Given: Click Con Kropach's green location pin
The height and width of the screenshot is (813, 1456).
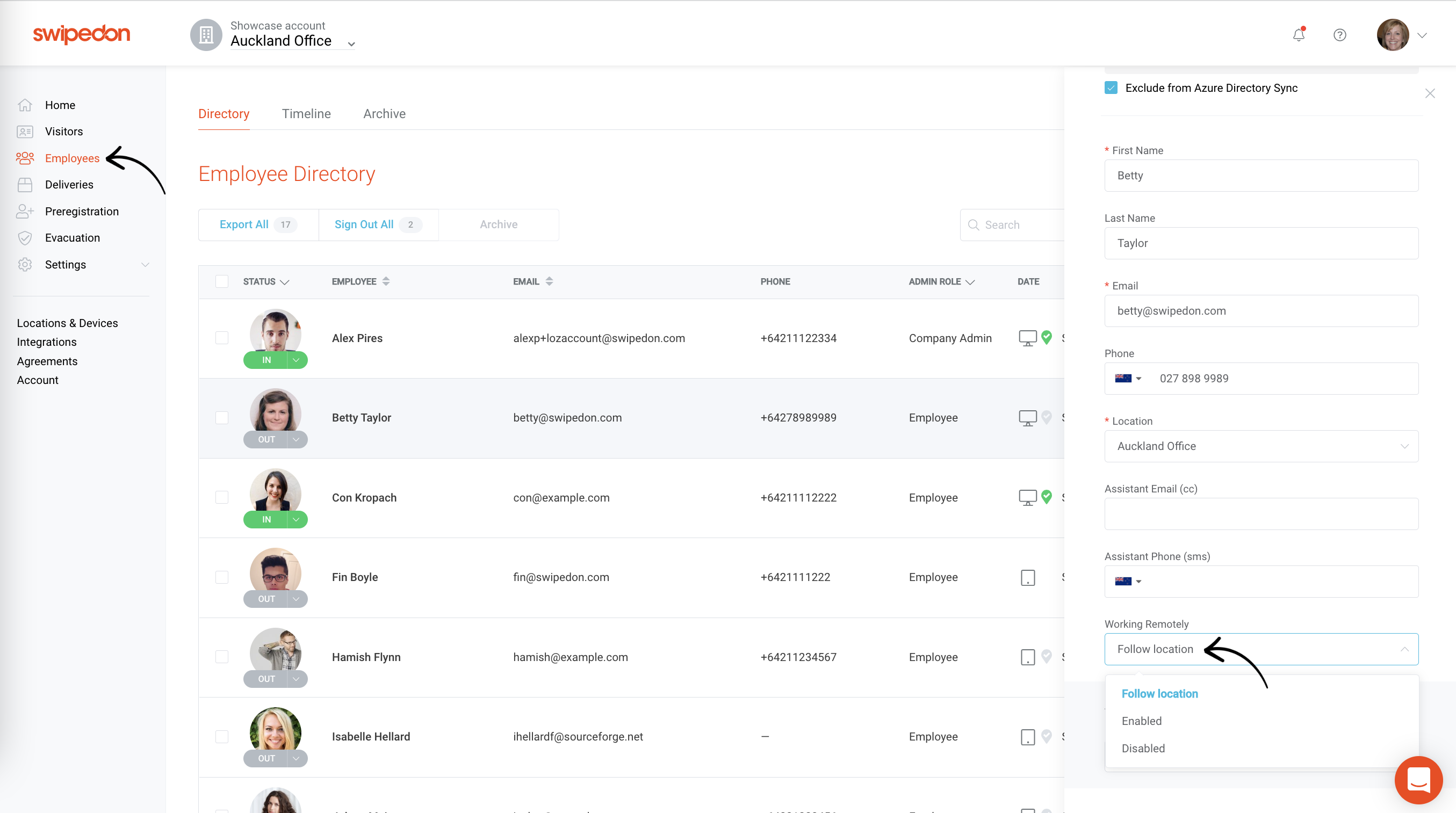Looking at the screenshot, I should click(x=1046, y=497).
